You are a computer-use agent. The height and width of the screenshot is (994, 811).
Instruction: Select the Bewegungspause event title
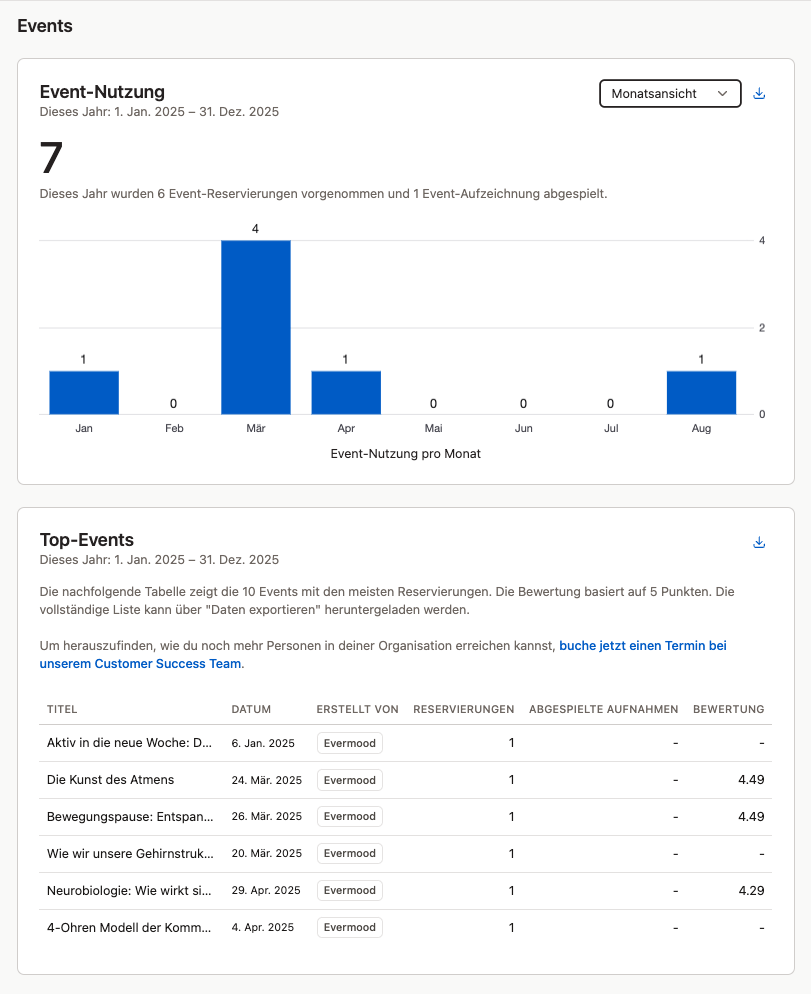click(130, 817)
